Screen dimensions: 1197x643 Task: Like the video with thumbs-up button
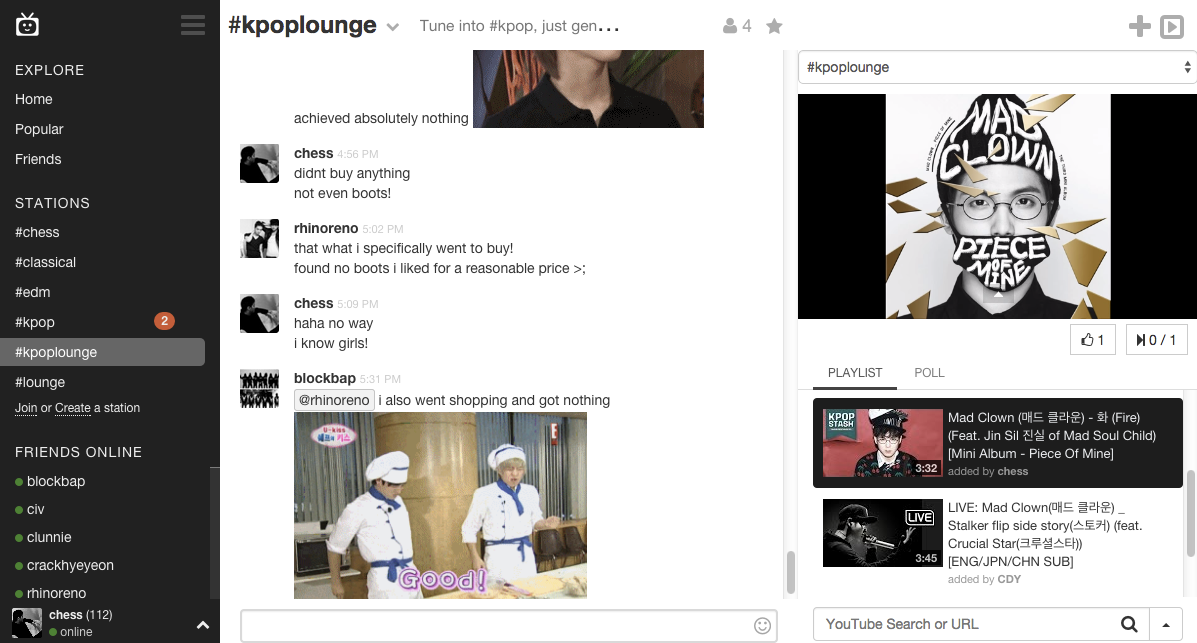(1092, 340)
